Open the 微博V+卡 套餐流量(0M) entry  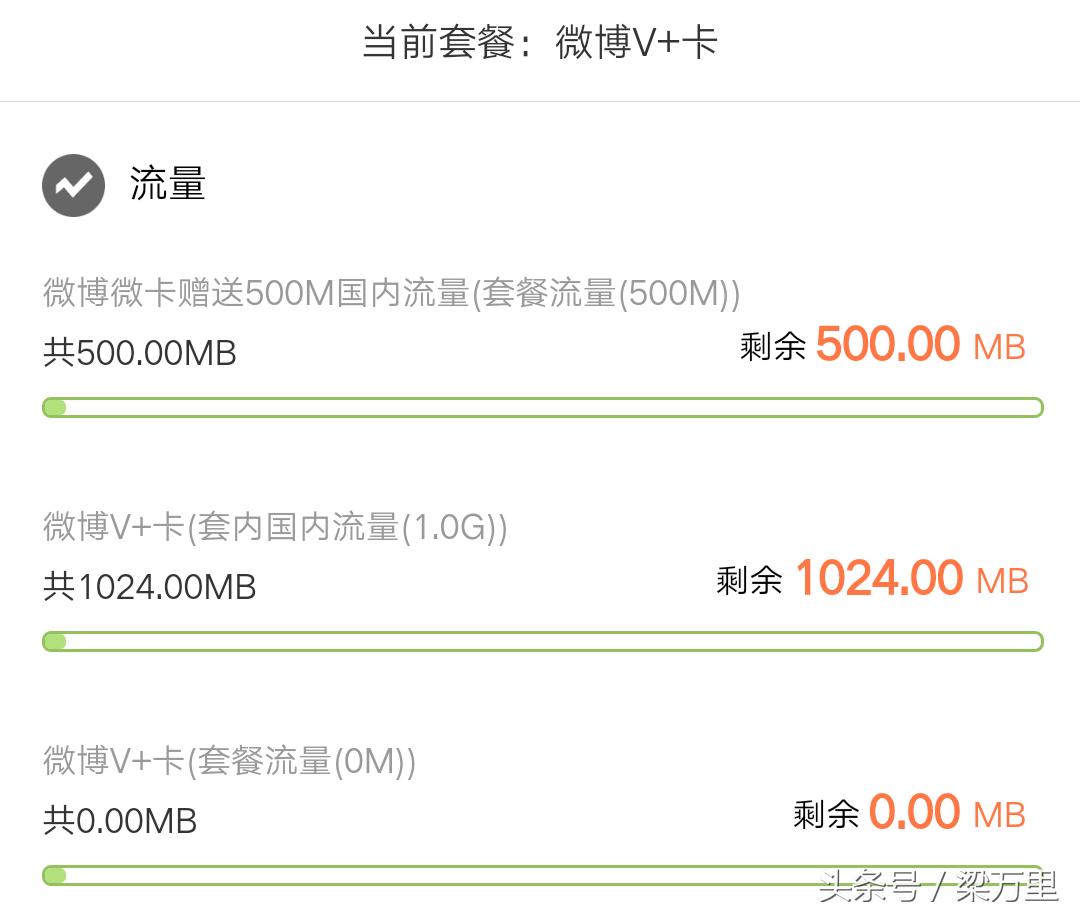[x=229, y=762]
